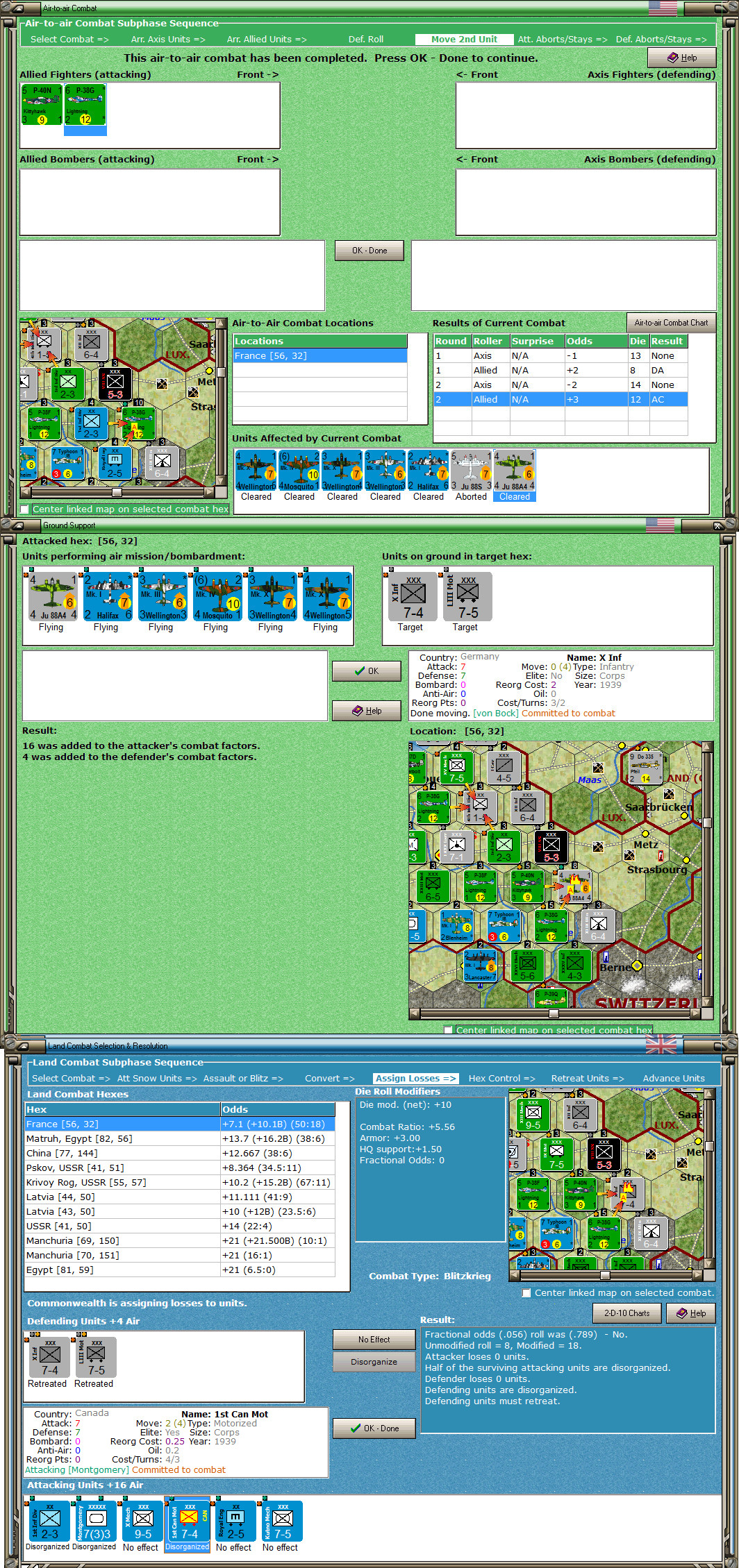Viewport: 739px width, 1568px height.
Task: Select X Mech 9-5 attacking unit
Action: (x=142, y=1521)
